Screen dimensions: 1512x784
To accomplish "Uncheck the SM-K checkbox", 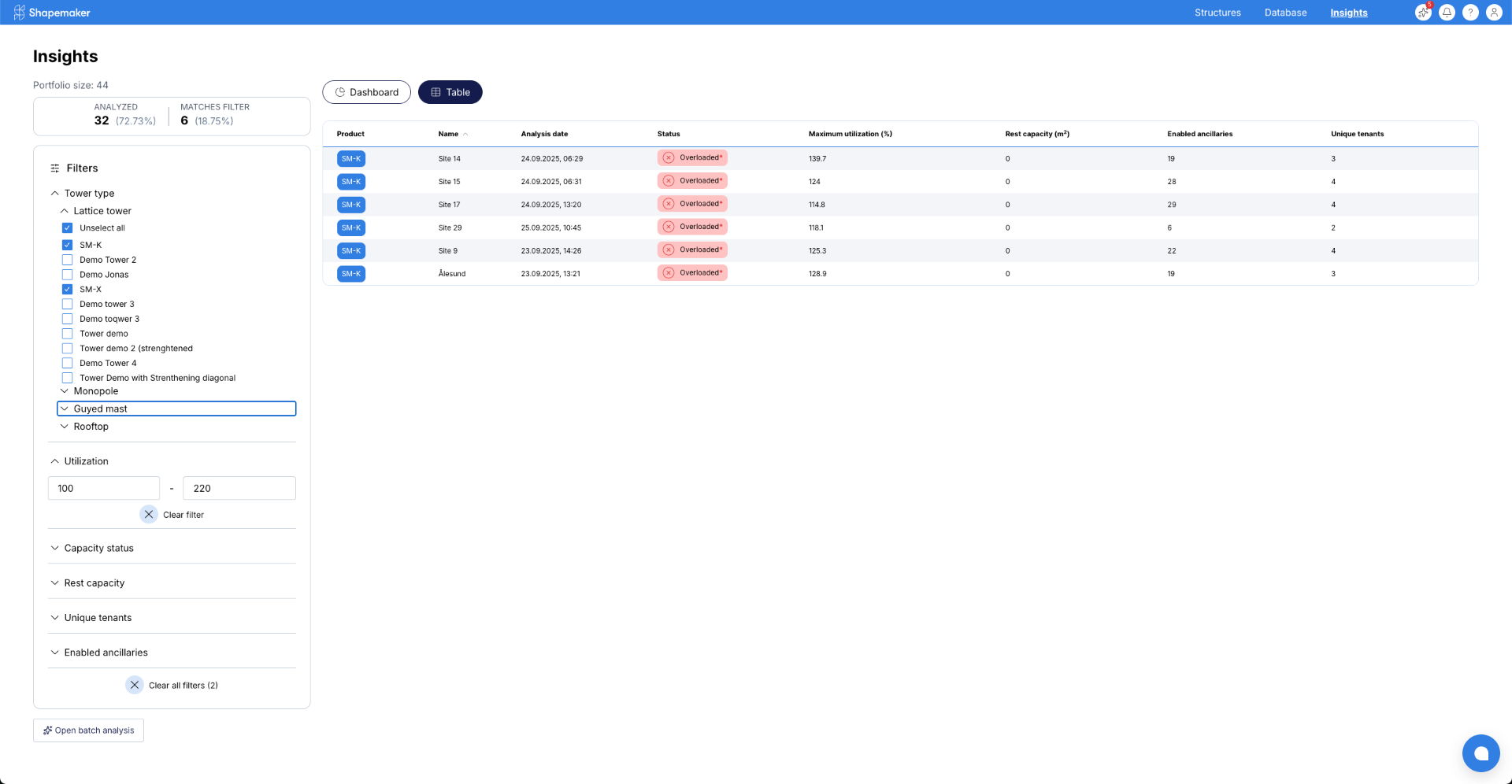I will [67, 245].
